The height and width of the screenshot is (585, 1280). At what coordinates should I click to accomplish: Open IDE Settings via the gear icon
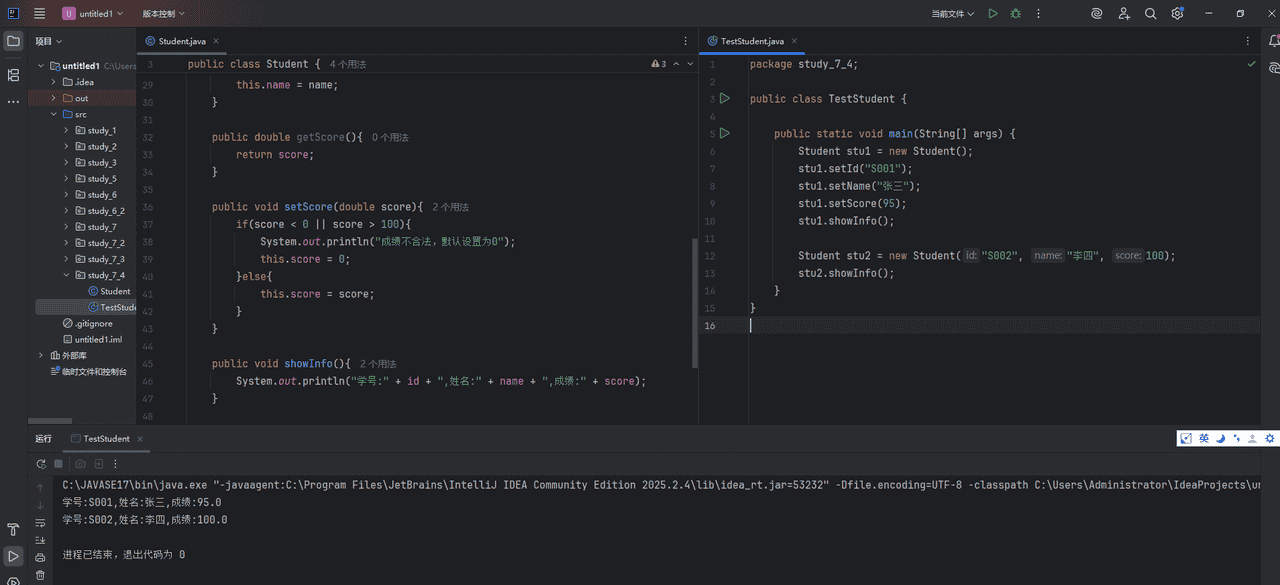(x=1177, y=13)
